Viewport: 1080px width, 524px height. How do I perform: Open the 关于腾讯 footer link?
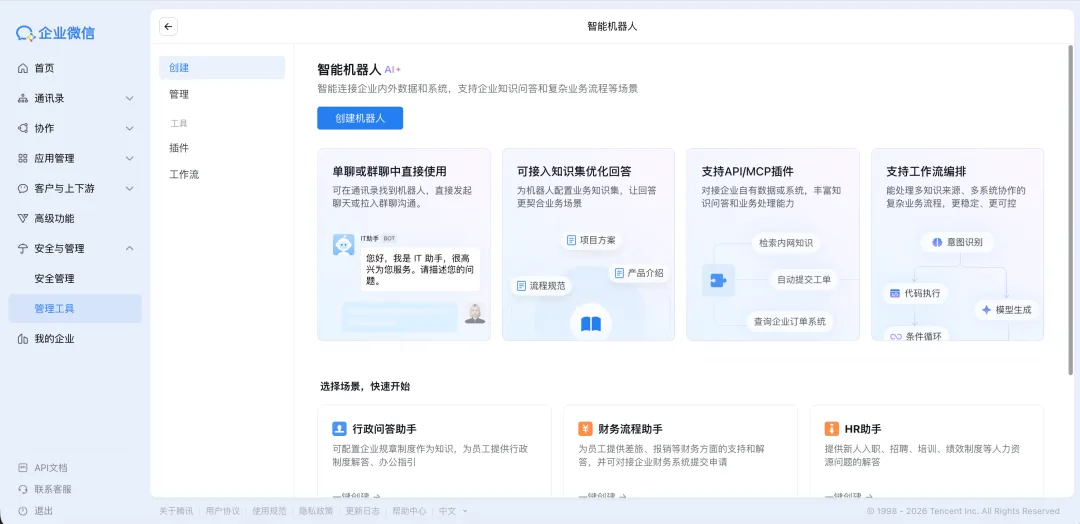pyautogui.click(x=176, y=511)
